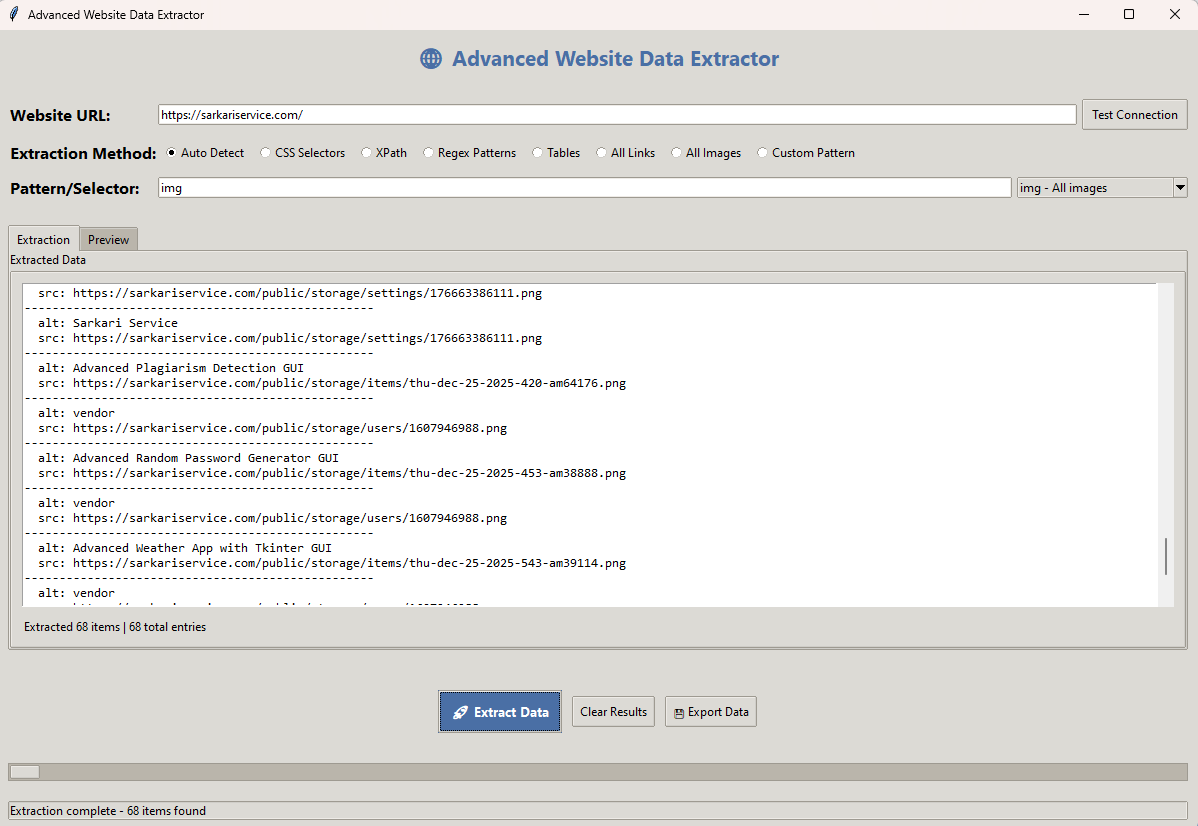Image resolution: width=1198 pixels, height=826 pixels.
Task: Select the Auto Detect extraction method
Action: pos(172,153)
